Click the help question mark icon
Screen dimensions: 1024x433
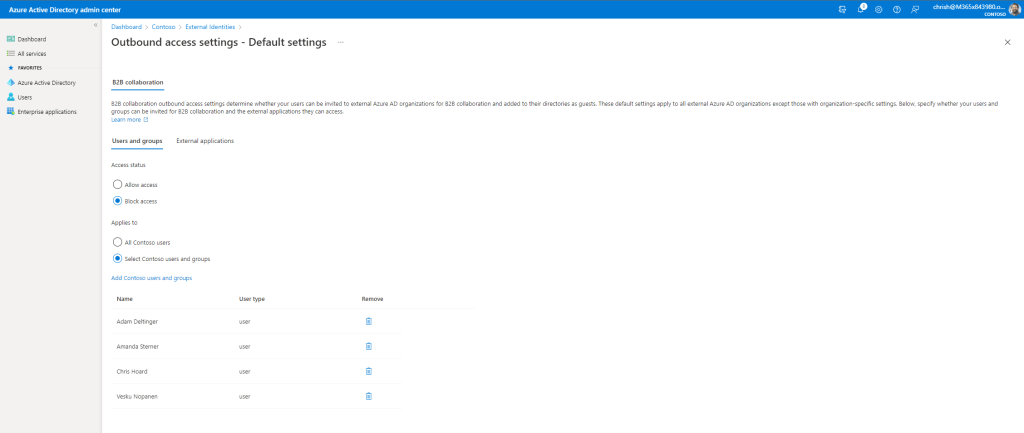pyautogui.click(x=896, y=9)
